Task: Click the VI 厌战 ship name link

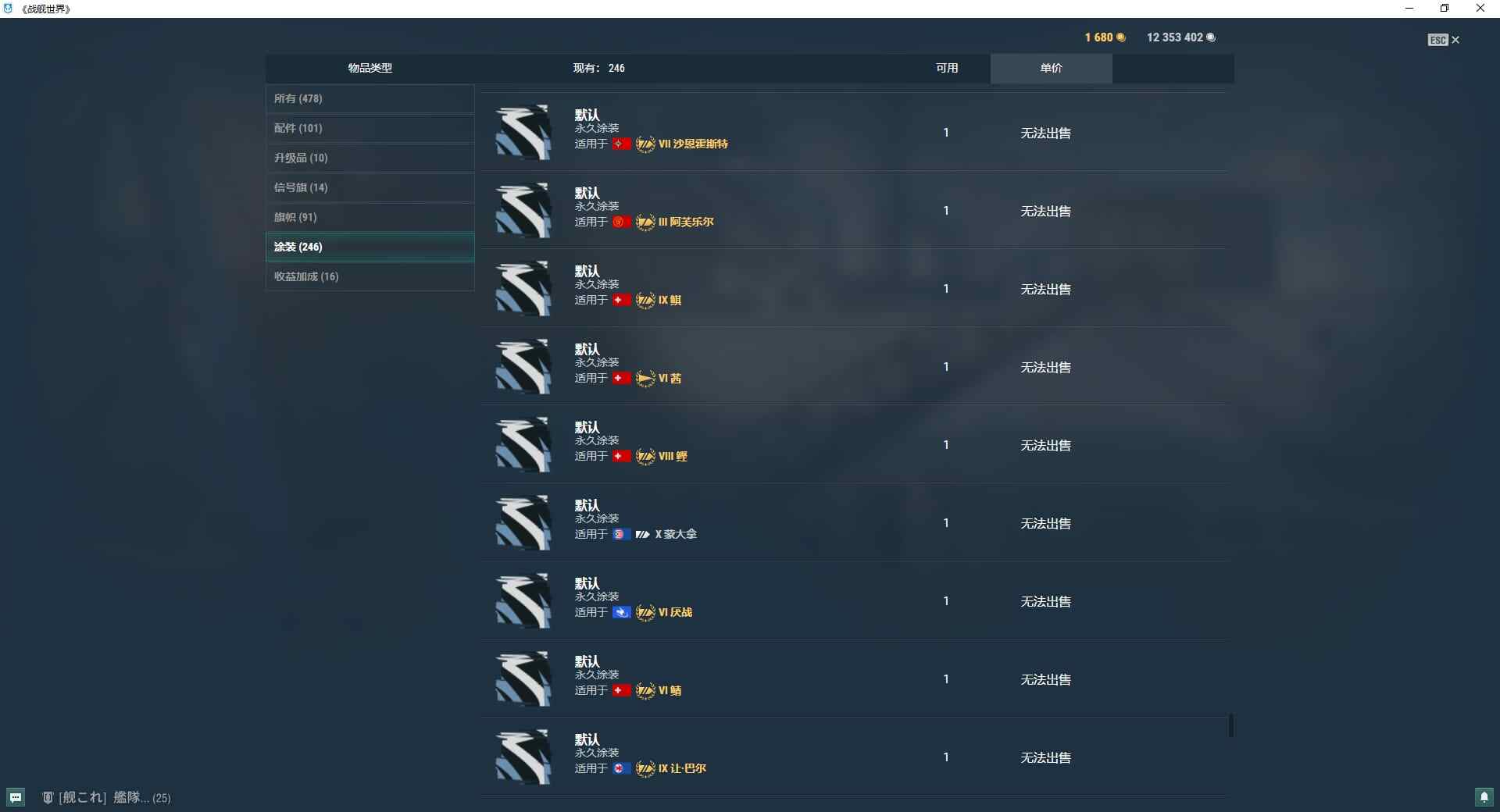Action: pyautogui.click(x=675, y=612)
